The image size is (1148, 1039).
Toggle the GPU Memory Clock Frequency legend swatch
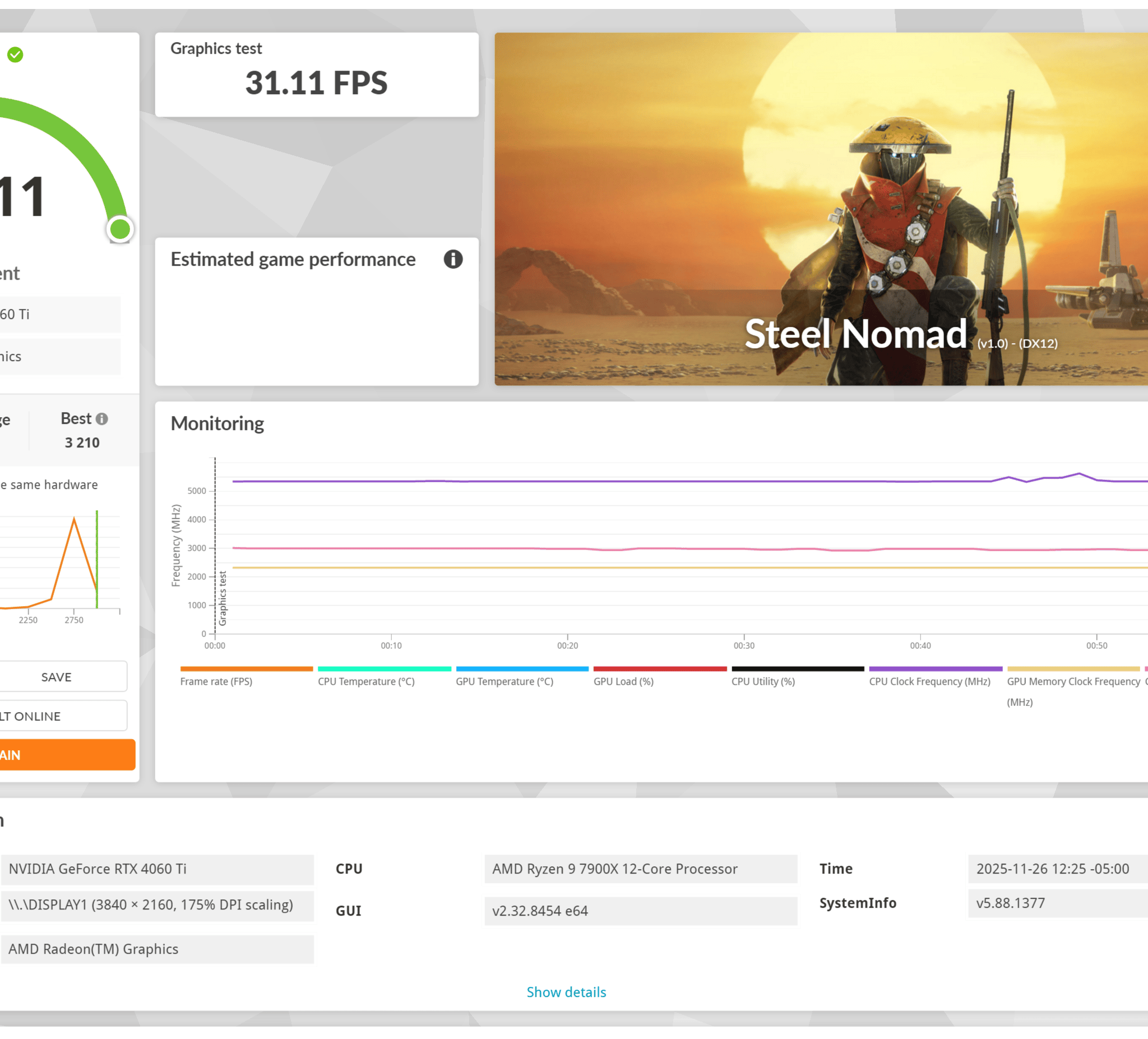[1073, 669]
